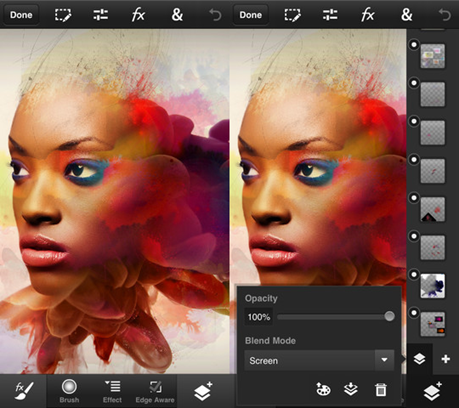Screen dimensions: 459x408
Task: Open adjustments sliders icon in right toolbar
Action: (x=330, y=15)
